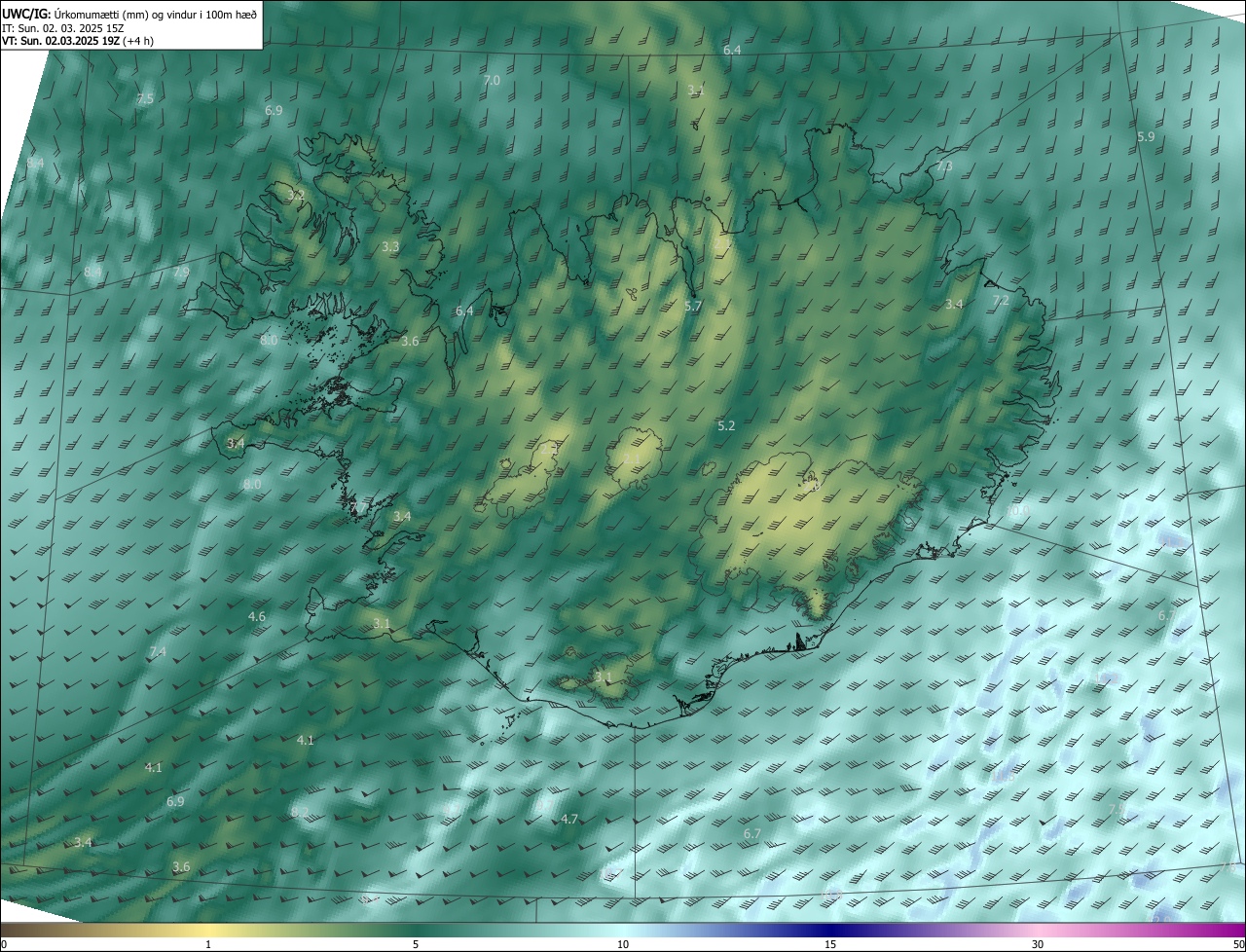Click the colorbar tick label '15'
Image resolution: width=1246 pixels, height=952 pixels.
[830, 944]
